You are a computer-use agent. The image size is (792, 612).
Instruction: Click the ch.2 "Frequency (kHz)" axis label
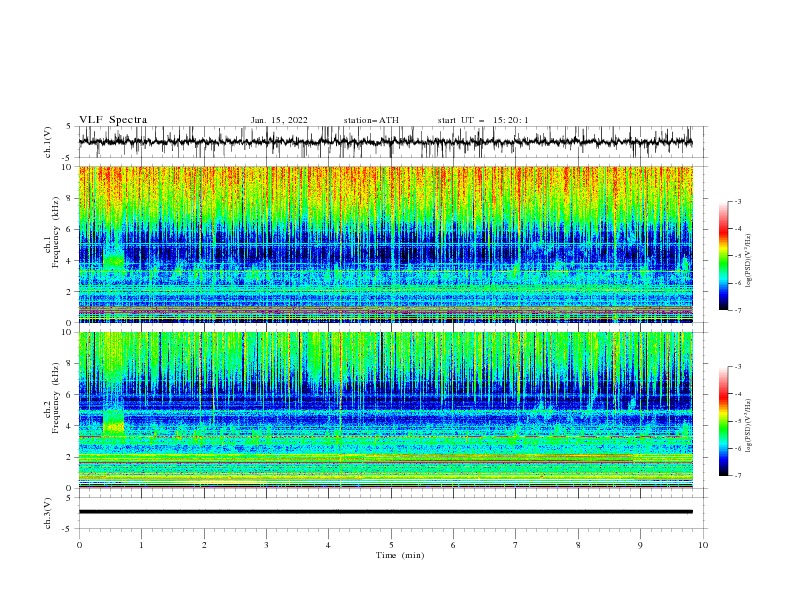(x=55, y=398)
